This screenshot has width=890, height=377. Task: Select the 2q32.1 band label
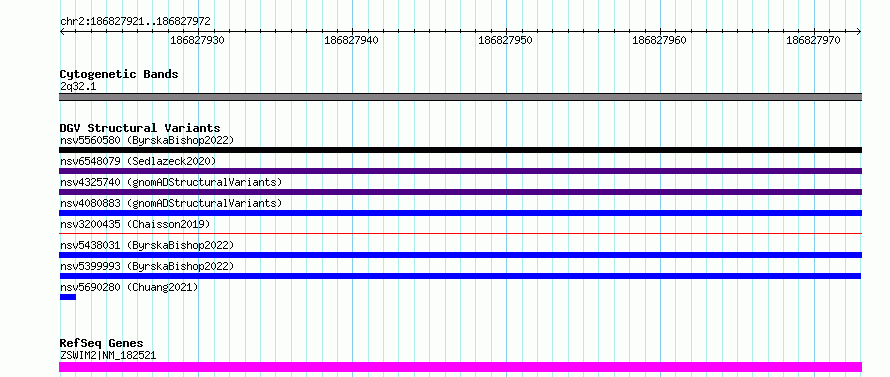(78, 86)
